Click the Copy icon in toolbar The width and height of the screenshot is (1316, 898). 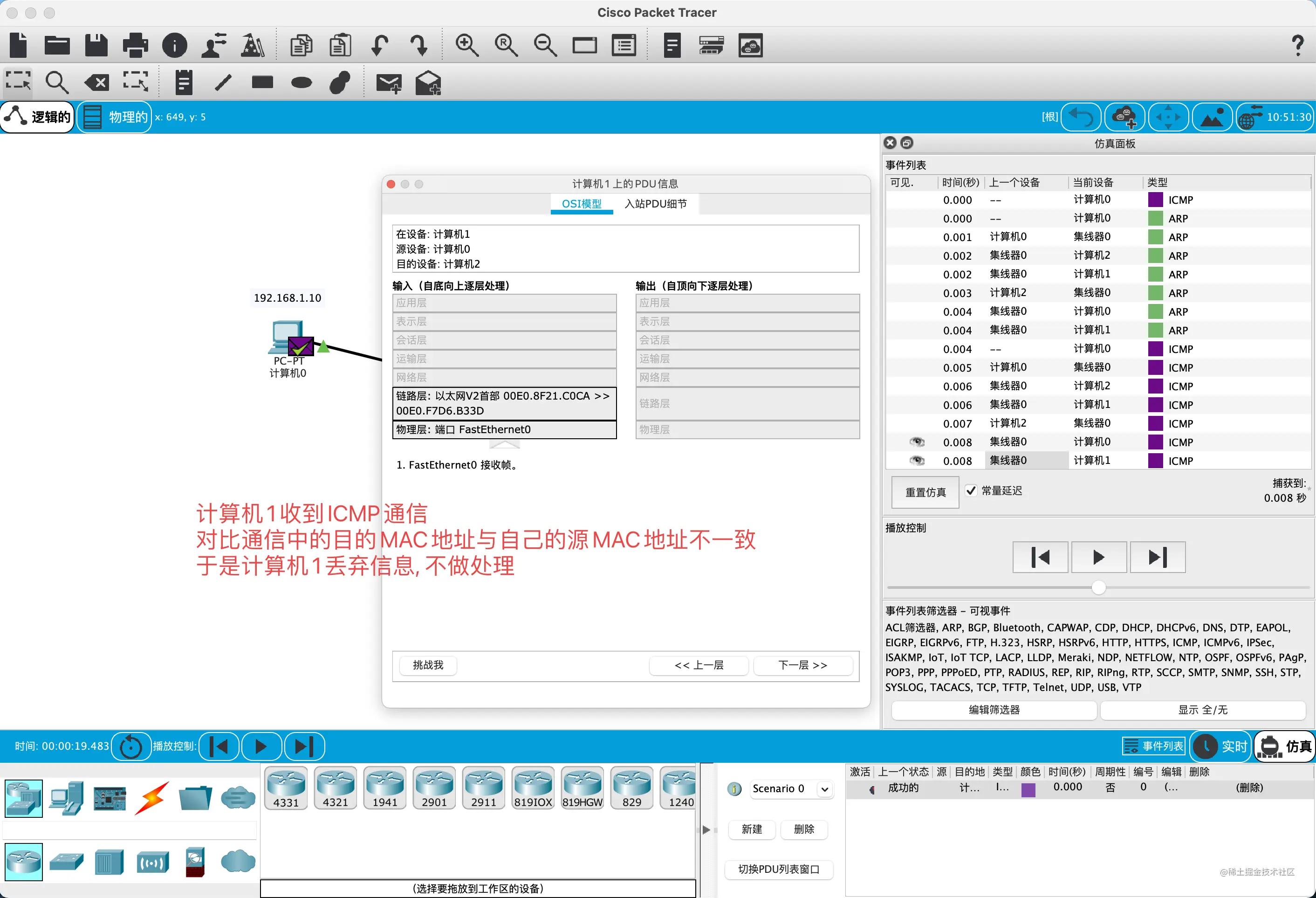pos(301,45)
